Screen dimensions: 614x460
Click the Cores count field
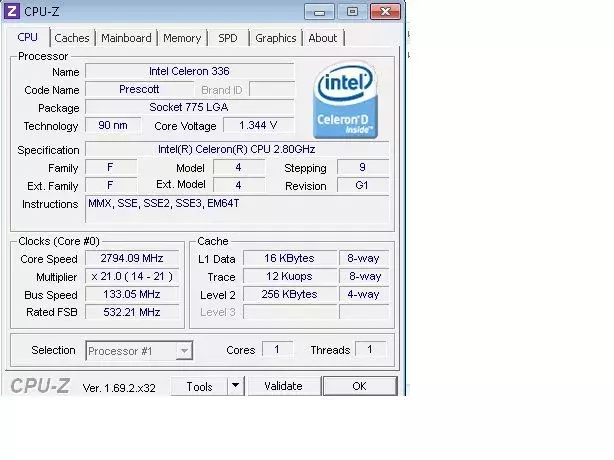click(277, 349)
